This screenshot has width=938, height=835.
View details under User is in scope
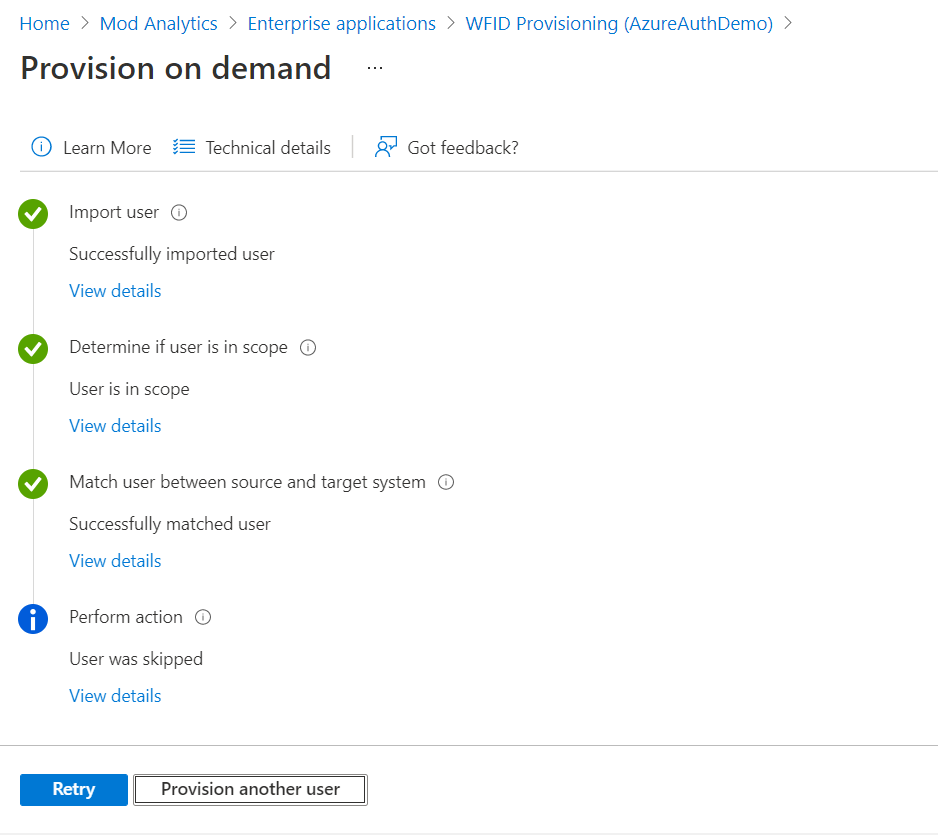[x=115, y=426]
